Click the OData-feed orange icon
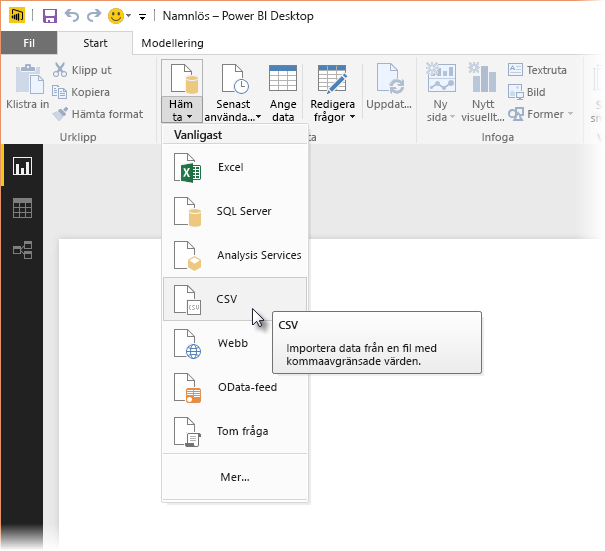The height and width of the screenshot is (551, 605). tap(187, 388)
